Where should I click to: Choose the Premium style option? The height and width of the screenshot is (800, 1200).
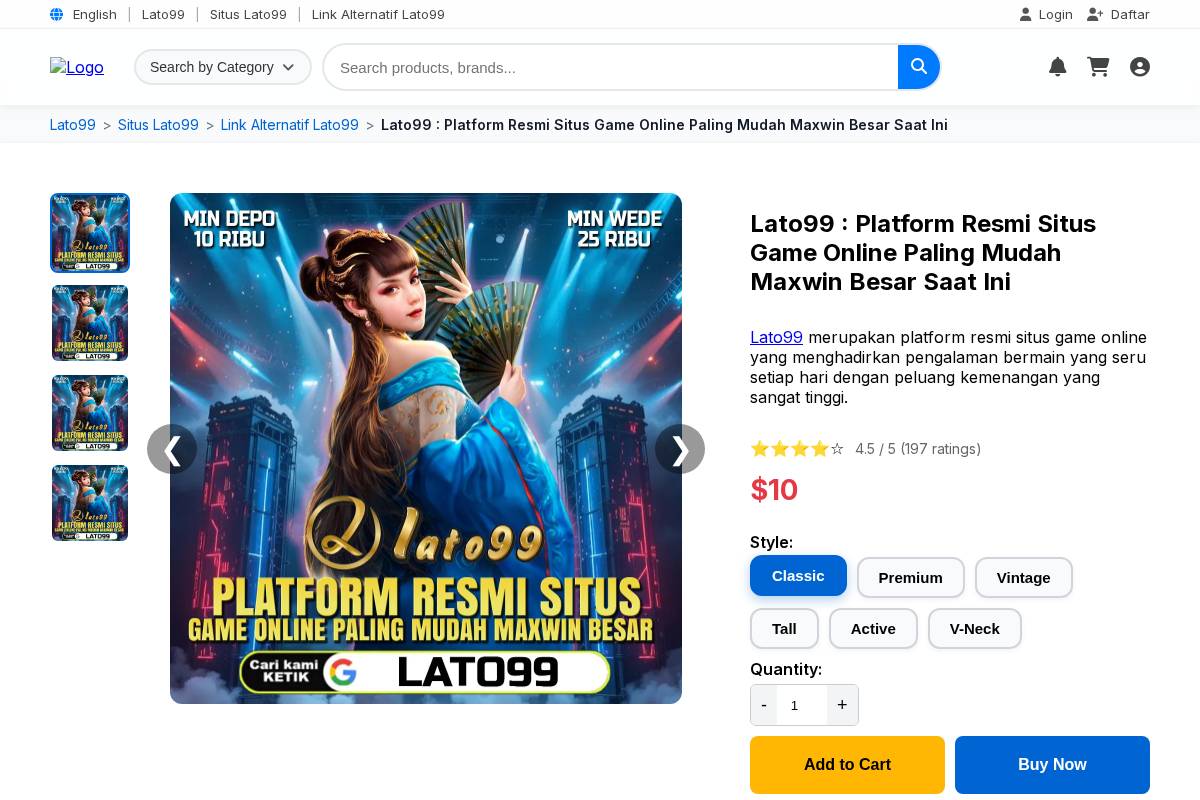(910, 578)
